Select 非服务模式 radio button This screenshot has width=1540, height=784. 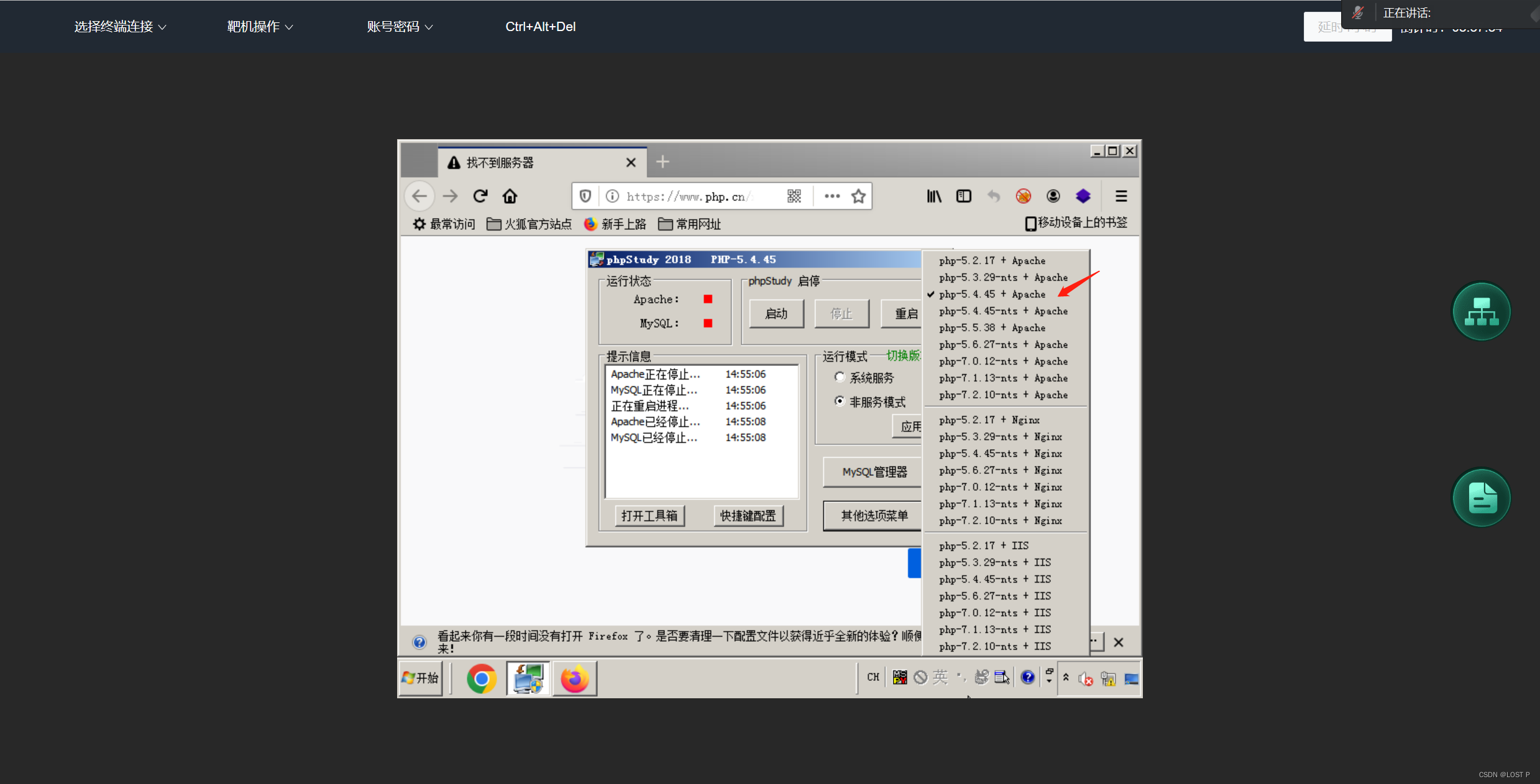point(840,401)
